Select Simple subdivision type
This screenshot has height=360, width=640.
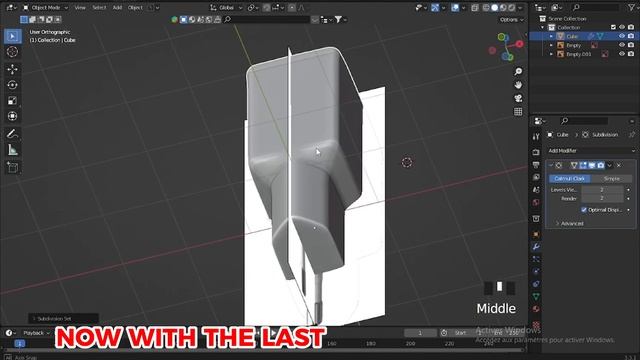[611, 178]
